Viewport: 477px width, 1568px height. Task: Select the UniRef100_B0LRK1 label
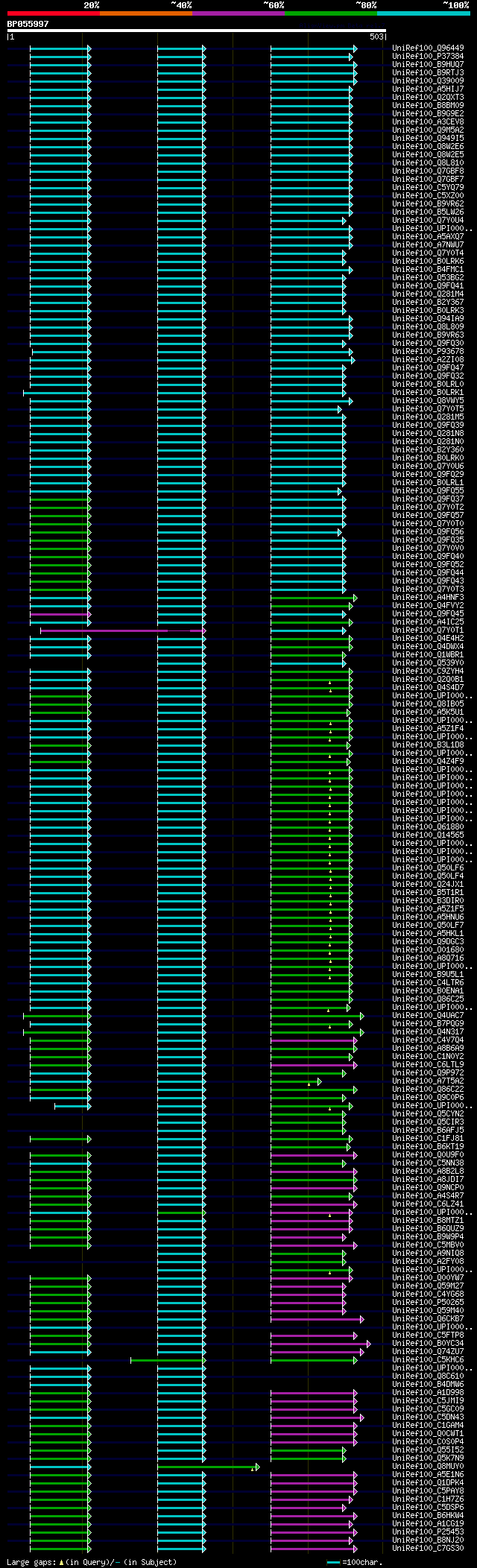click(428, 393)
